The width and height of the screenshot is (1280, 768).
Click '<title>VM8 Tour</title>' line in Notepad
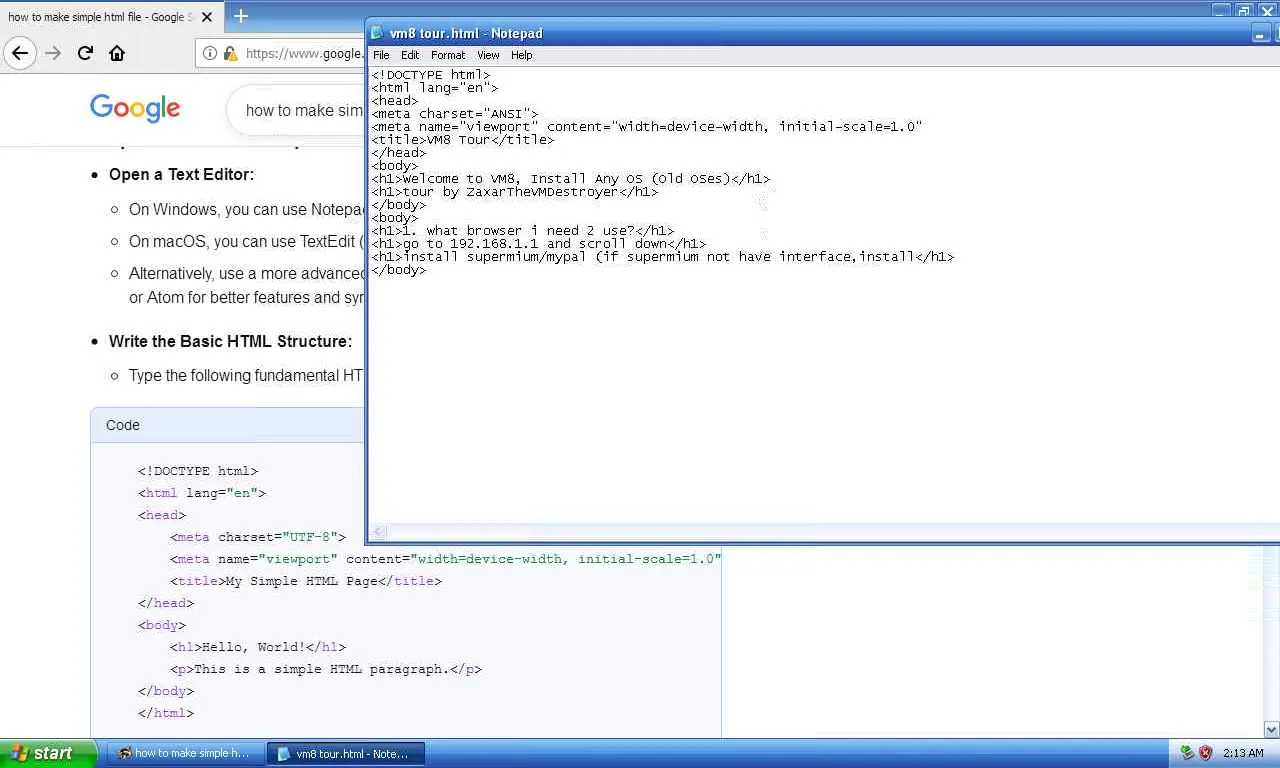pos(462,140)
